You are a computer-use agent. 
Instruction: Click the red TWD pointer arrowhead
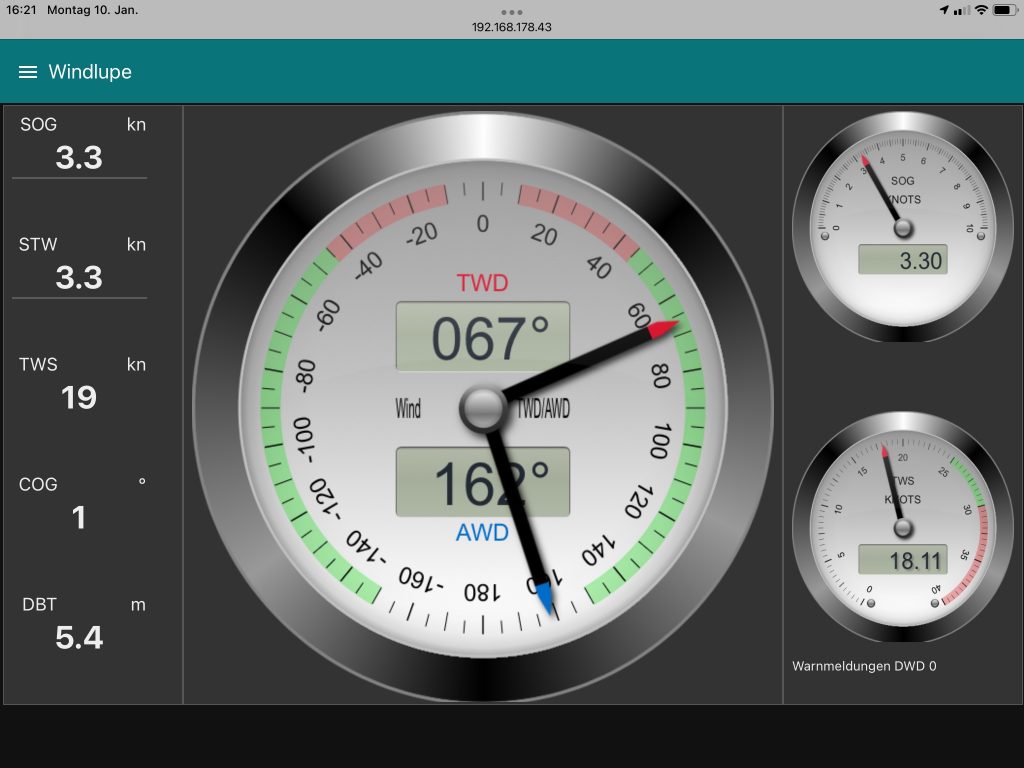663,329
